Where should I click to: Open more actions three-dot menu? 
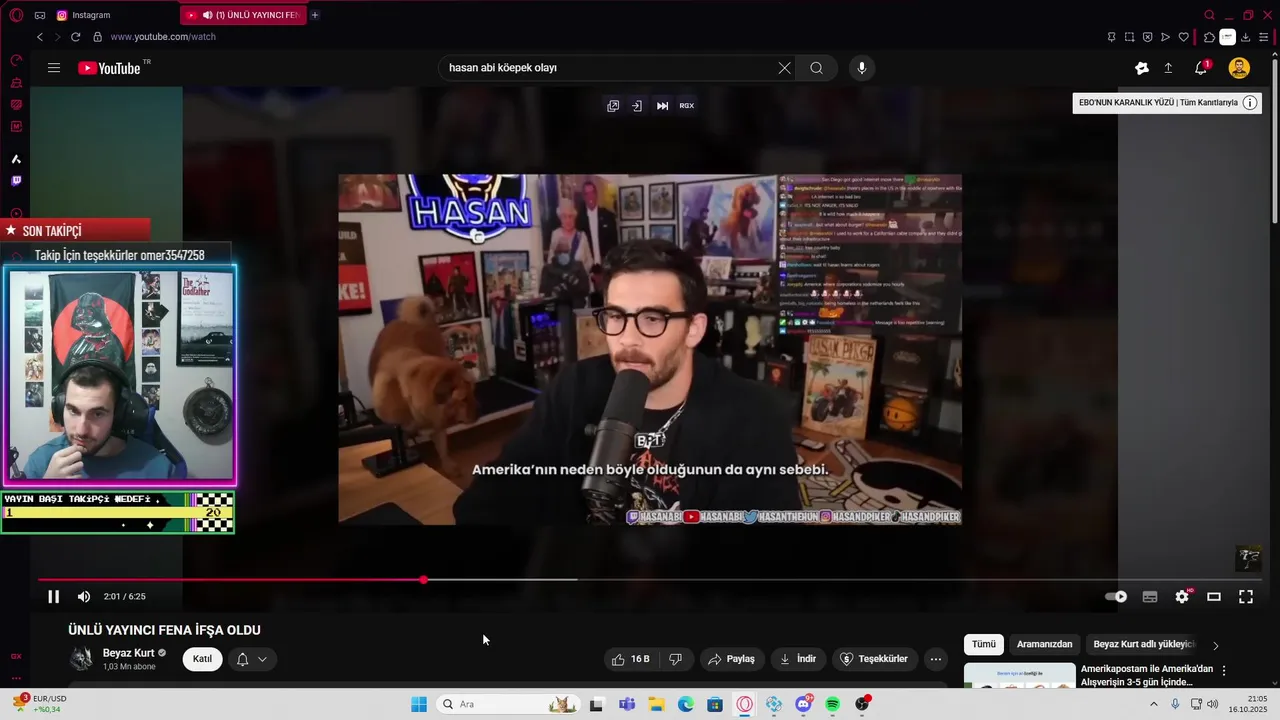(x=935, y=659)
